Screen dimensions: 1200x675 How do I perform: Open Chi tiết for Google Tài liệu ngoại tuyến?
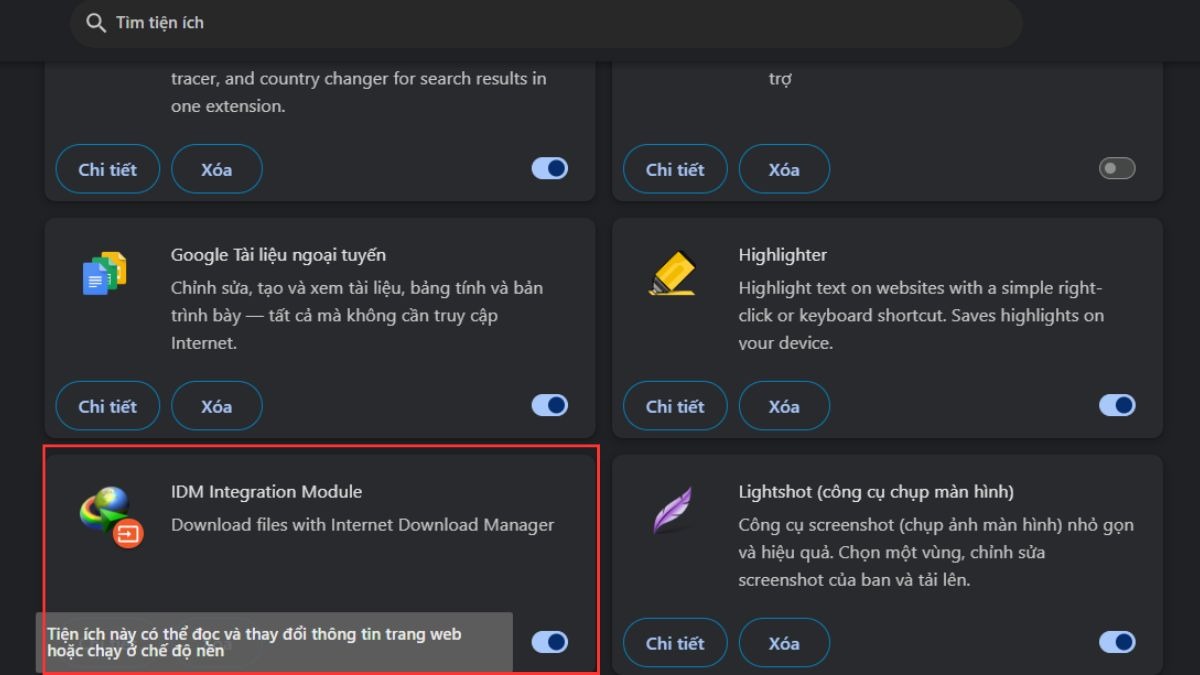coord(108,406)
